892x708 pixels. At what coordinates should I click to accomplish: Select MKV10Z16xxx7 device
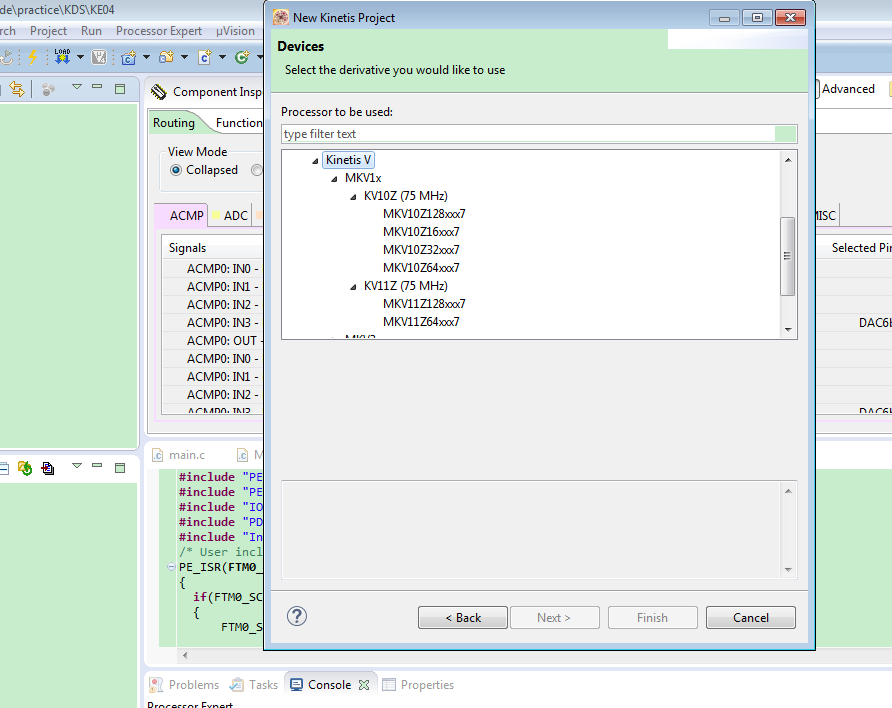(x=421, y=232)
